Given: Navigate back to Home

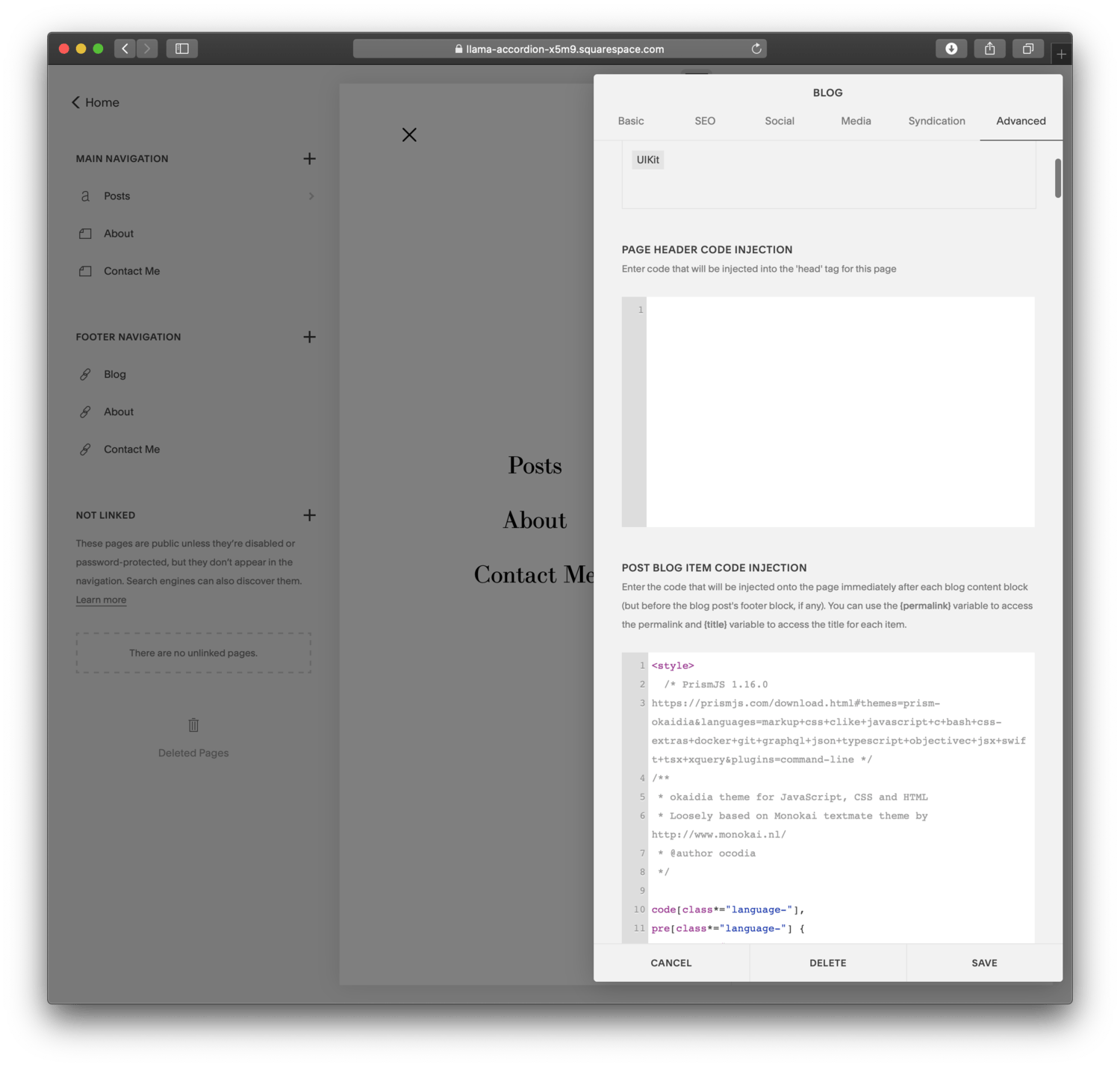Looking at the screenshot, I should point(95,102).
